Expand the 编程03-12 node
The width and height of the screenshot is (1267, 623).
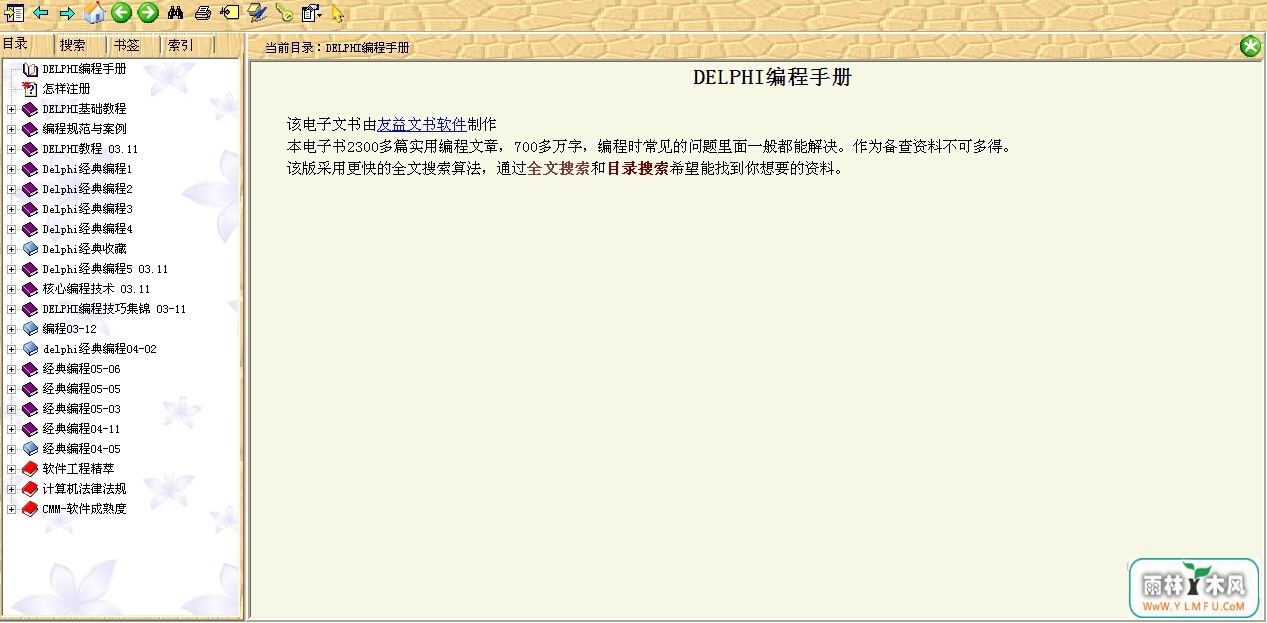coord(12,329)
